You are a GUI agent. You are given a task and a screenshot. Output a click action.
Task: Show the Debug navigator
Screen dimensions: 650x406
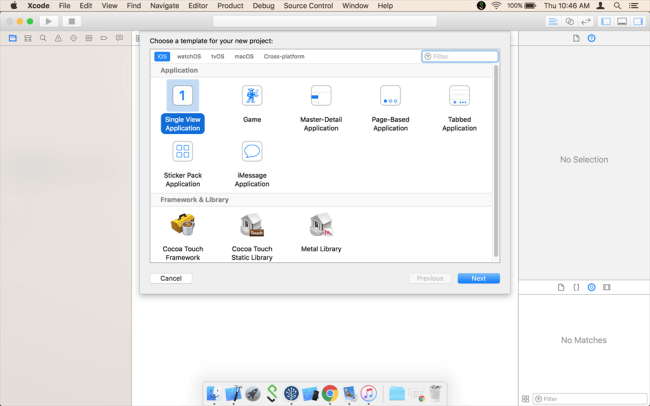(89, 38)
